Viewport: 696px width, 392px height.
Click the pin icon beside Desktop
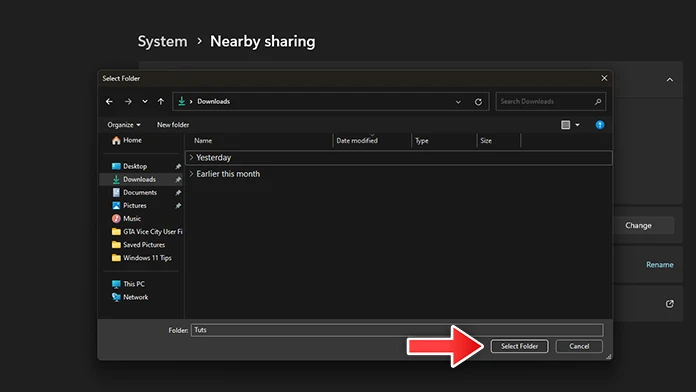pyautogui.click(x=178, y=166)
